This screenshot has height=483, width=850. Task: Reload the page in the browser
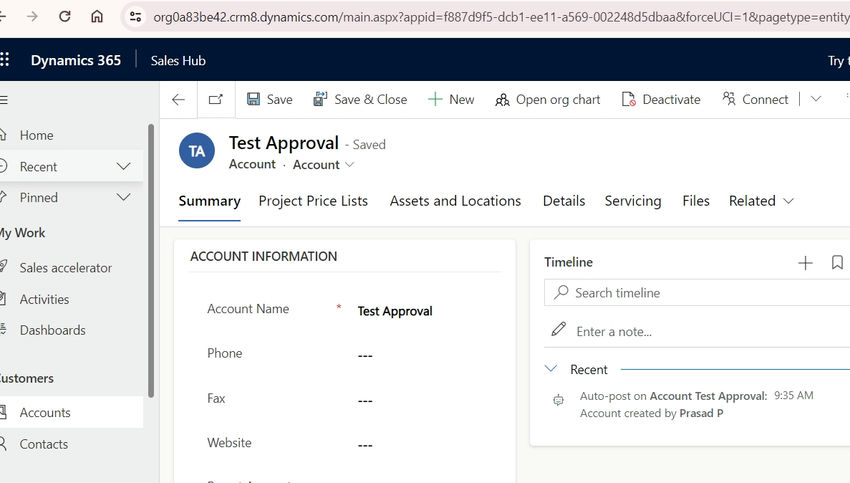tap(65, 17)
